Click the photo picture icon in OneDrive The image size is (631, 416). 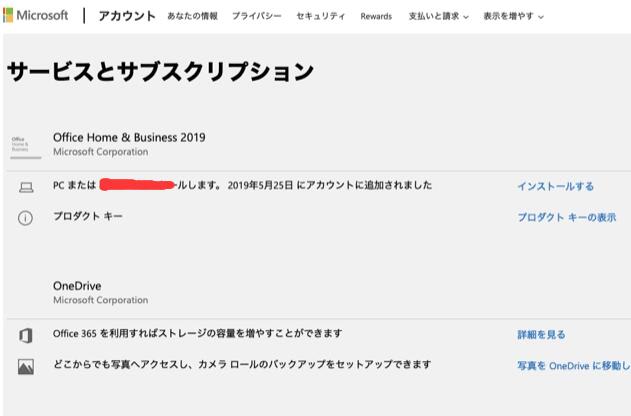pos(26,367)
